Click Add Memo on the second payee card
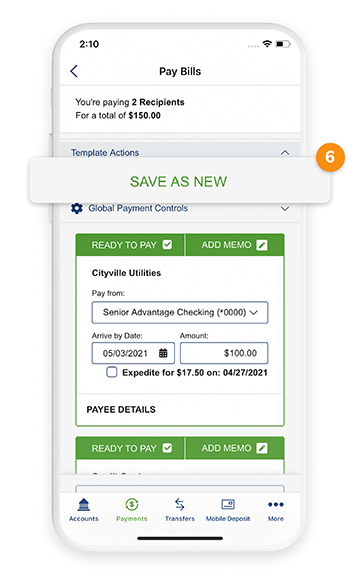 point(234,448)
